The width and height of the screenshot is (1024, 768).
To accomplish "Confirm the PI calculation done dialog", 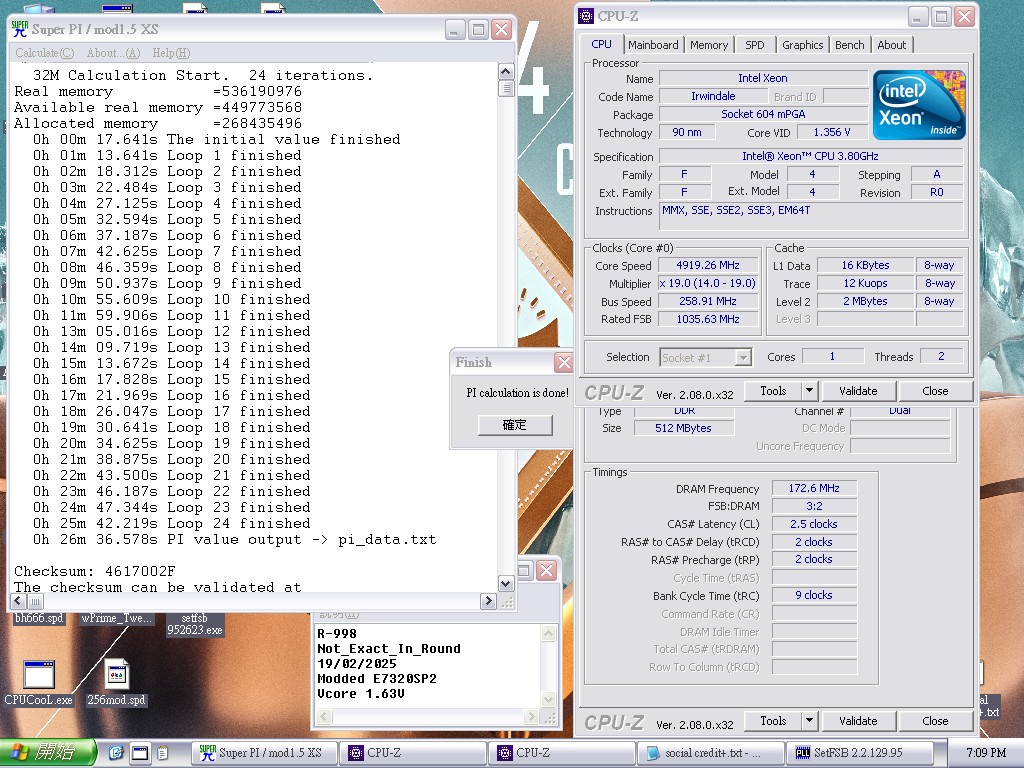I will [x=515, y=424].
